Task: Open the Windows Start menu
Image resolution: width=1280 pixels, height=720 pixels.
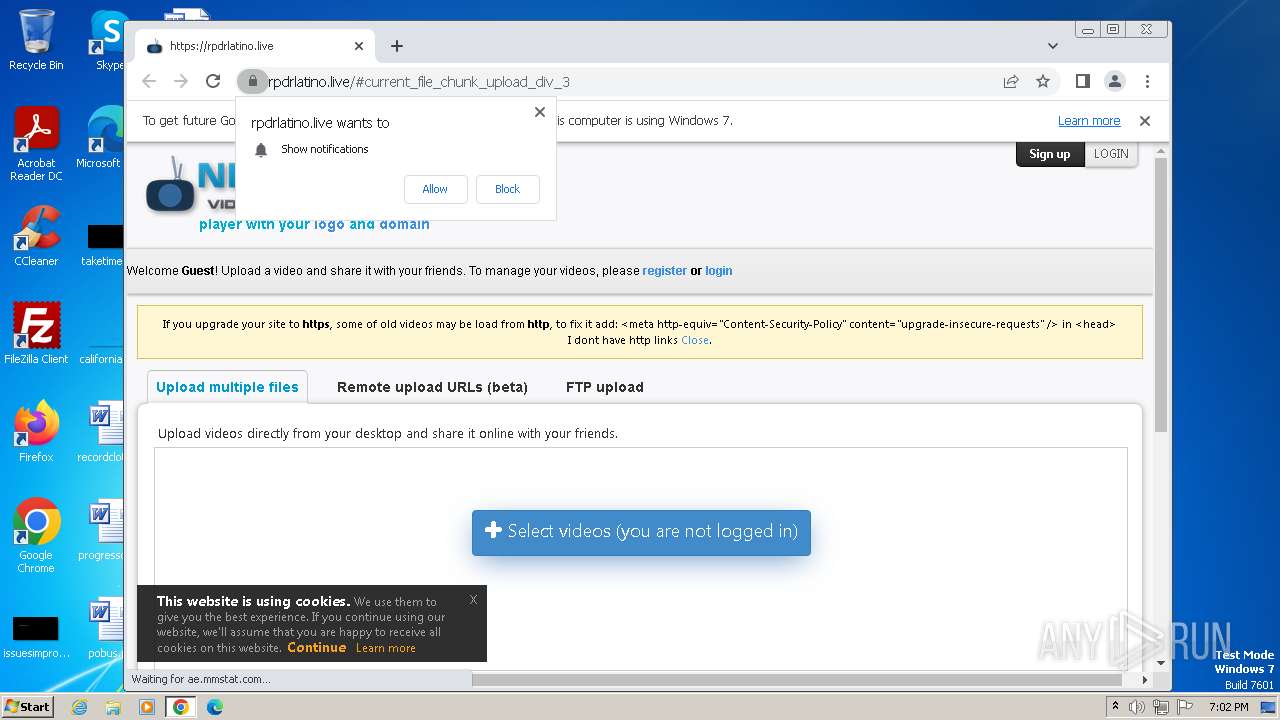Action: click(27, 706)
